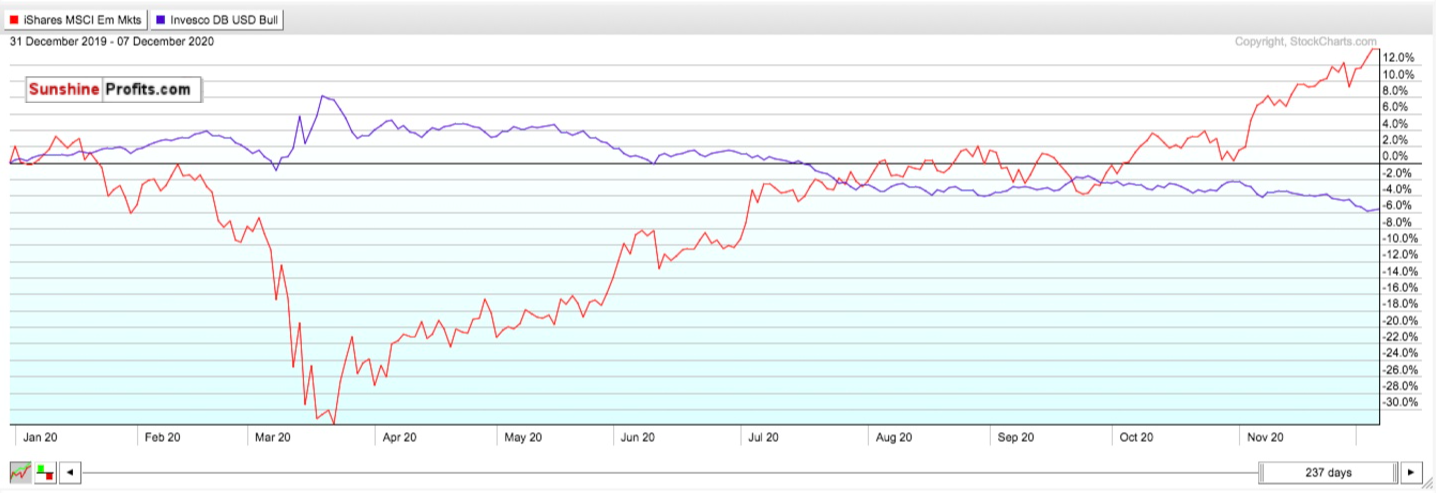Click the resize grip at window corner
1436x493 pixels.
tap(1428, 485)
